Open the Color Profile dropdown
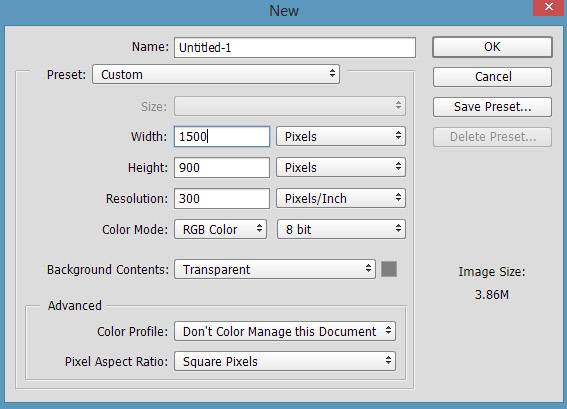 (285, 331)
